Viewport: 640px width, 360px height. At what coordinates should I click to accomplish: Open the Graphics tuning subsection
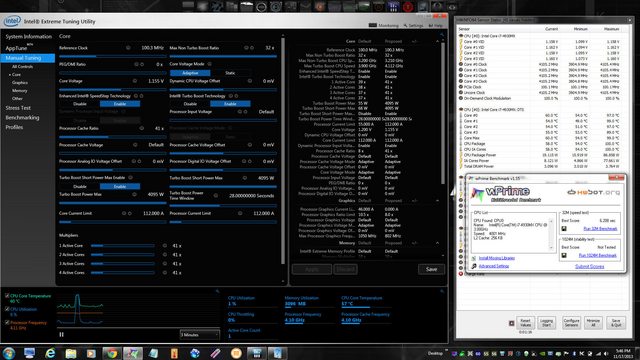click(x=20, y=82)
